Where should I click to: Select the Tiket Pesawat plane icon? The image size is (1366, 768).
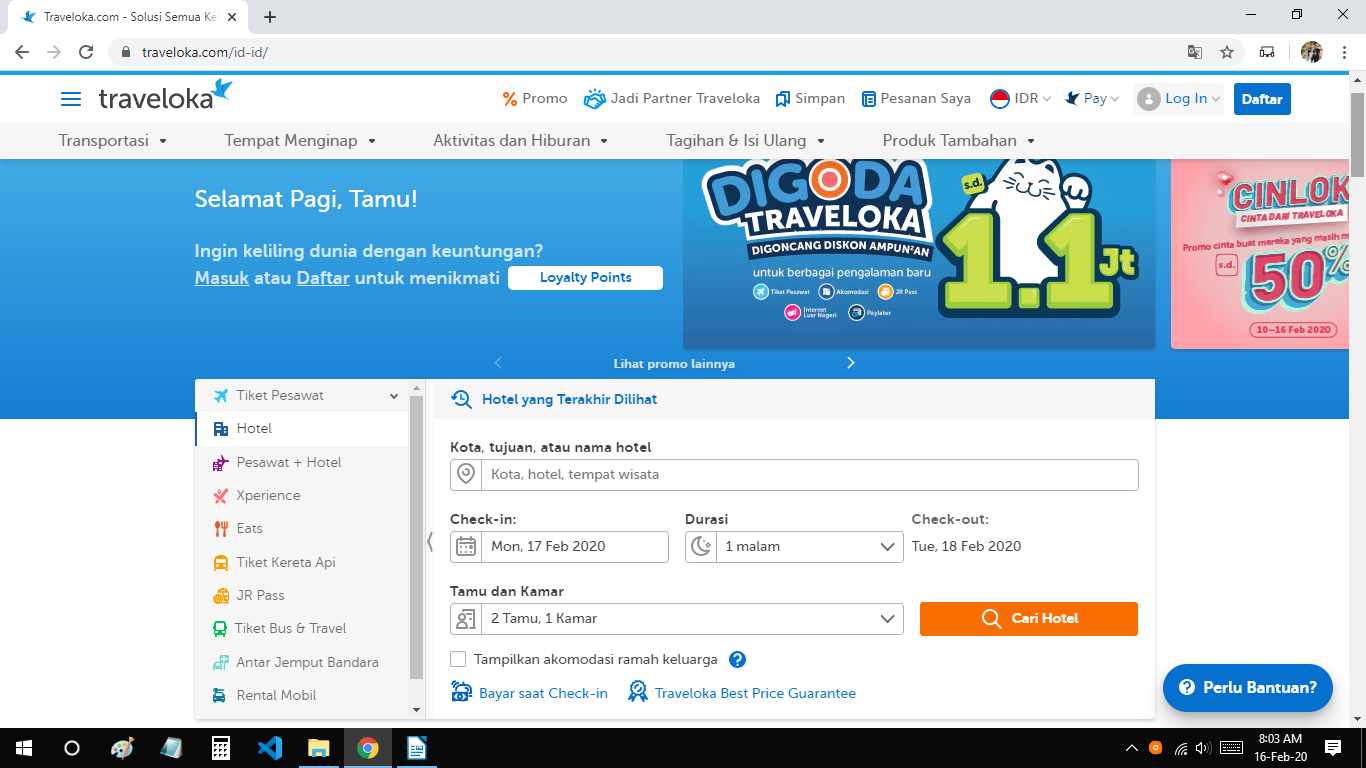coord(219,395)
